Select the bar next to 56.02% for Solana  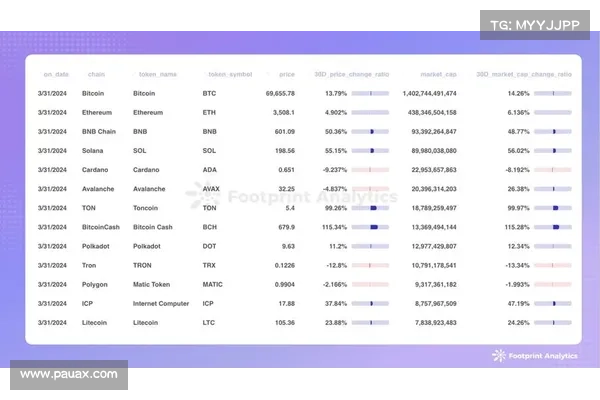coord(553,151)
